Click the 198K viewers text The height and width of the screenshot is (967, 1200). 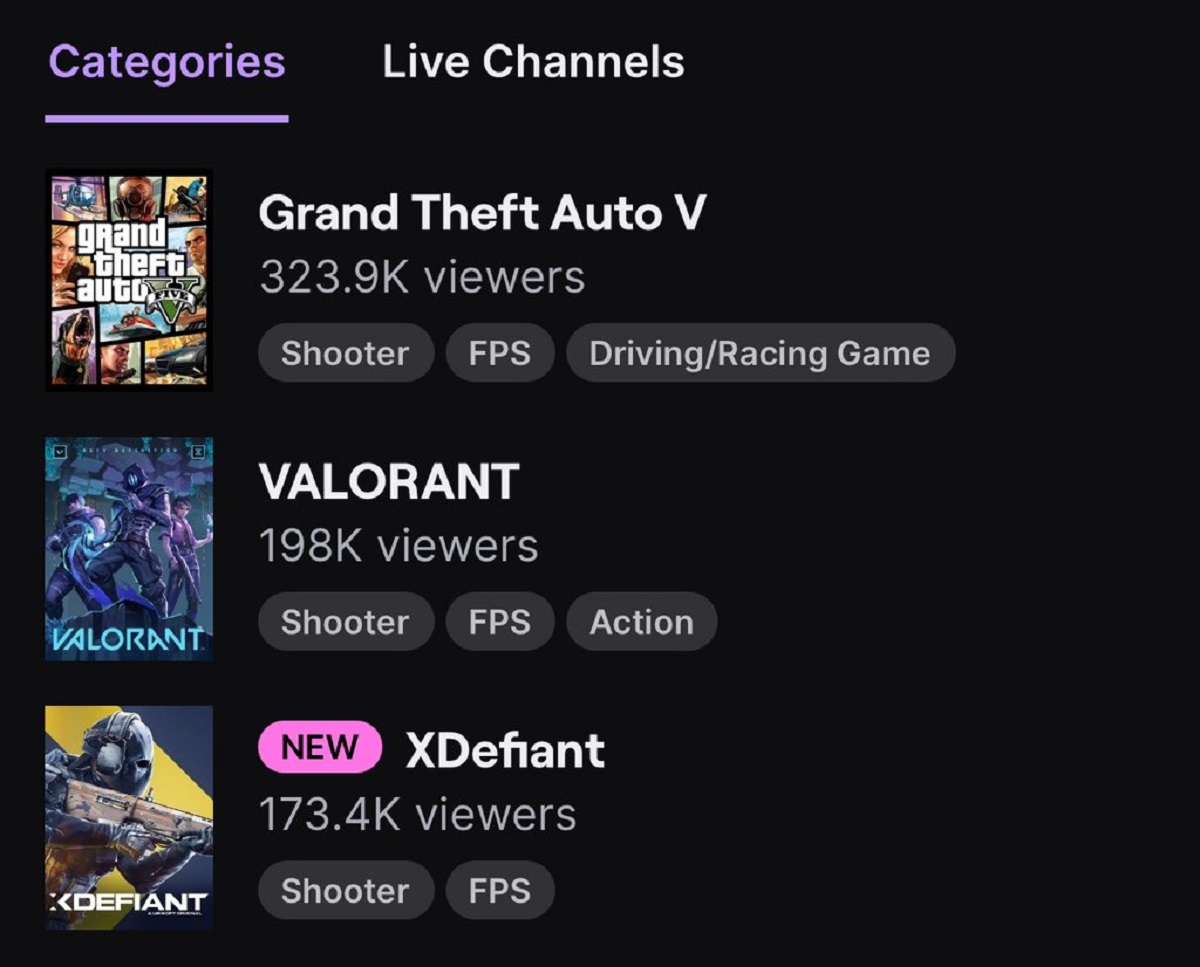coord(398,546)
